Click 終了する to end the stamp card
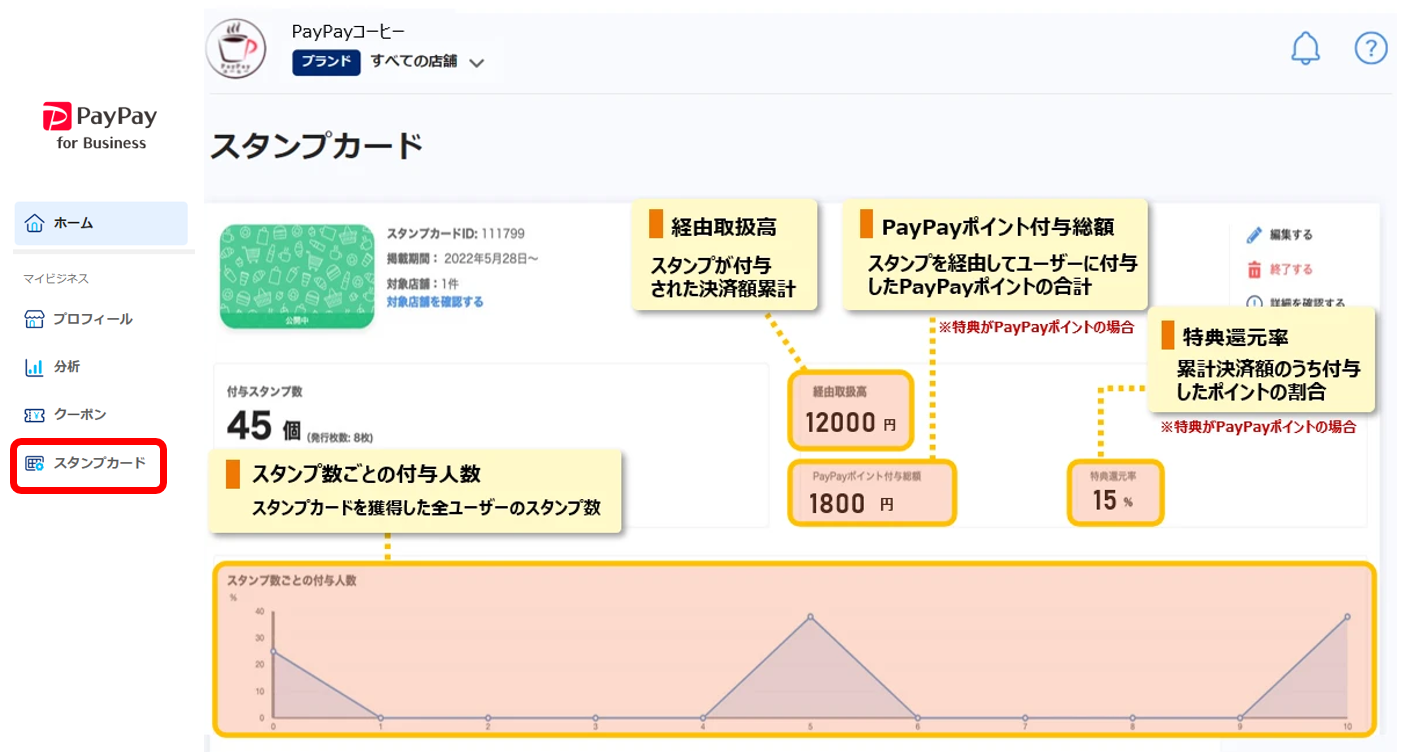 pyautogui.click(x=1291, y=270)
